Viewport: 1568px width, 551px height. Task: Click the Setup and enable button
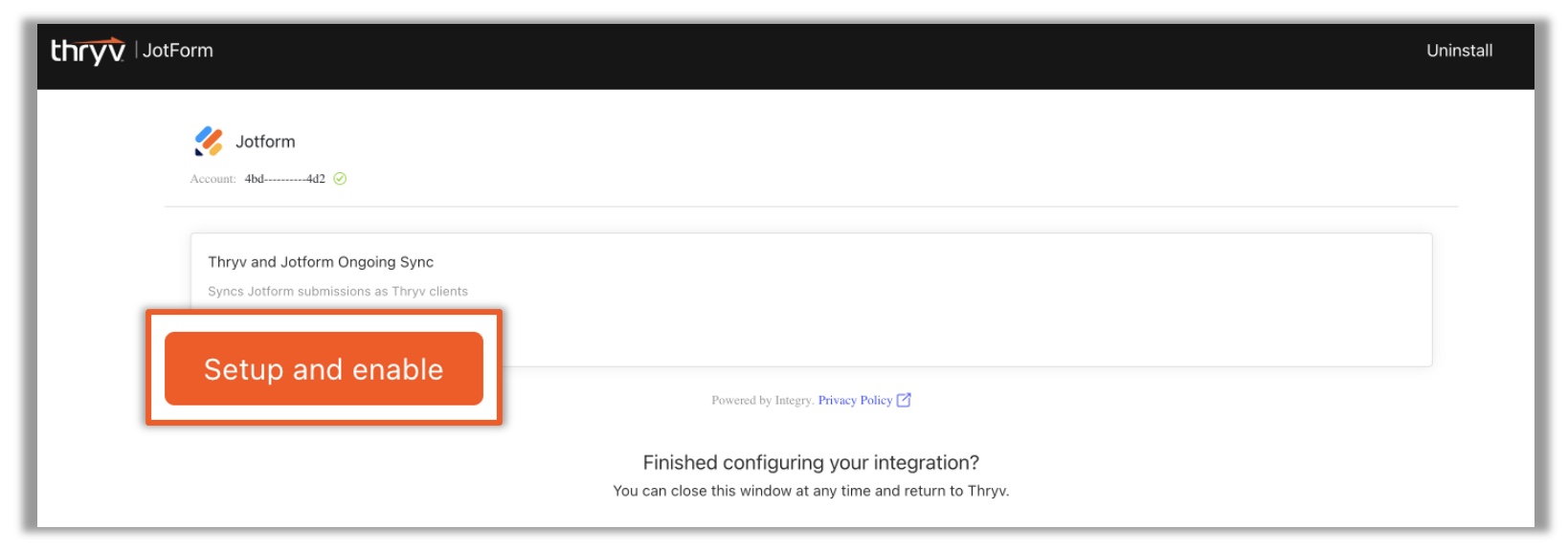(324, 368)
